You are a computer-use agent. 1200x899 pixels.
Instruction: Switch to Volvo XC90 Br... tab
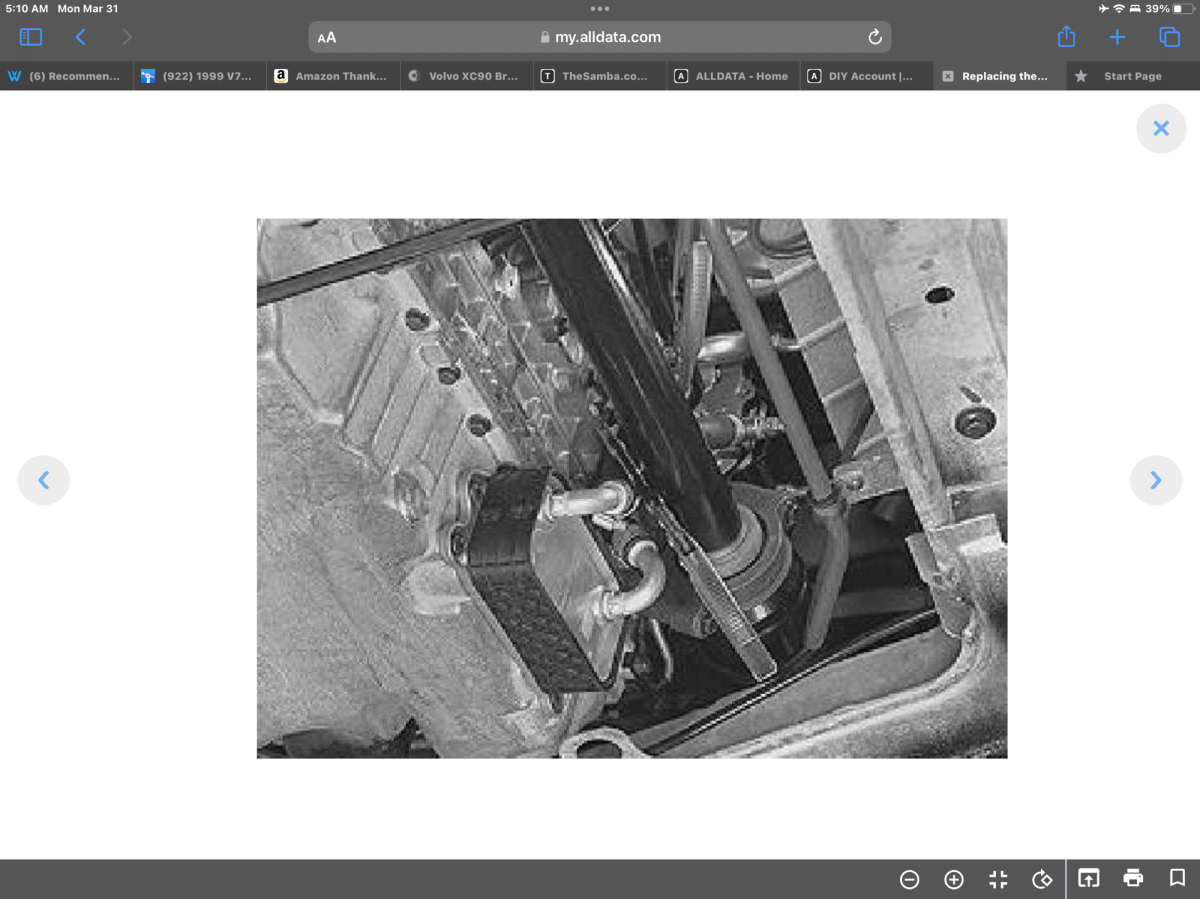tap(466, 76)
